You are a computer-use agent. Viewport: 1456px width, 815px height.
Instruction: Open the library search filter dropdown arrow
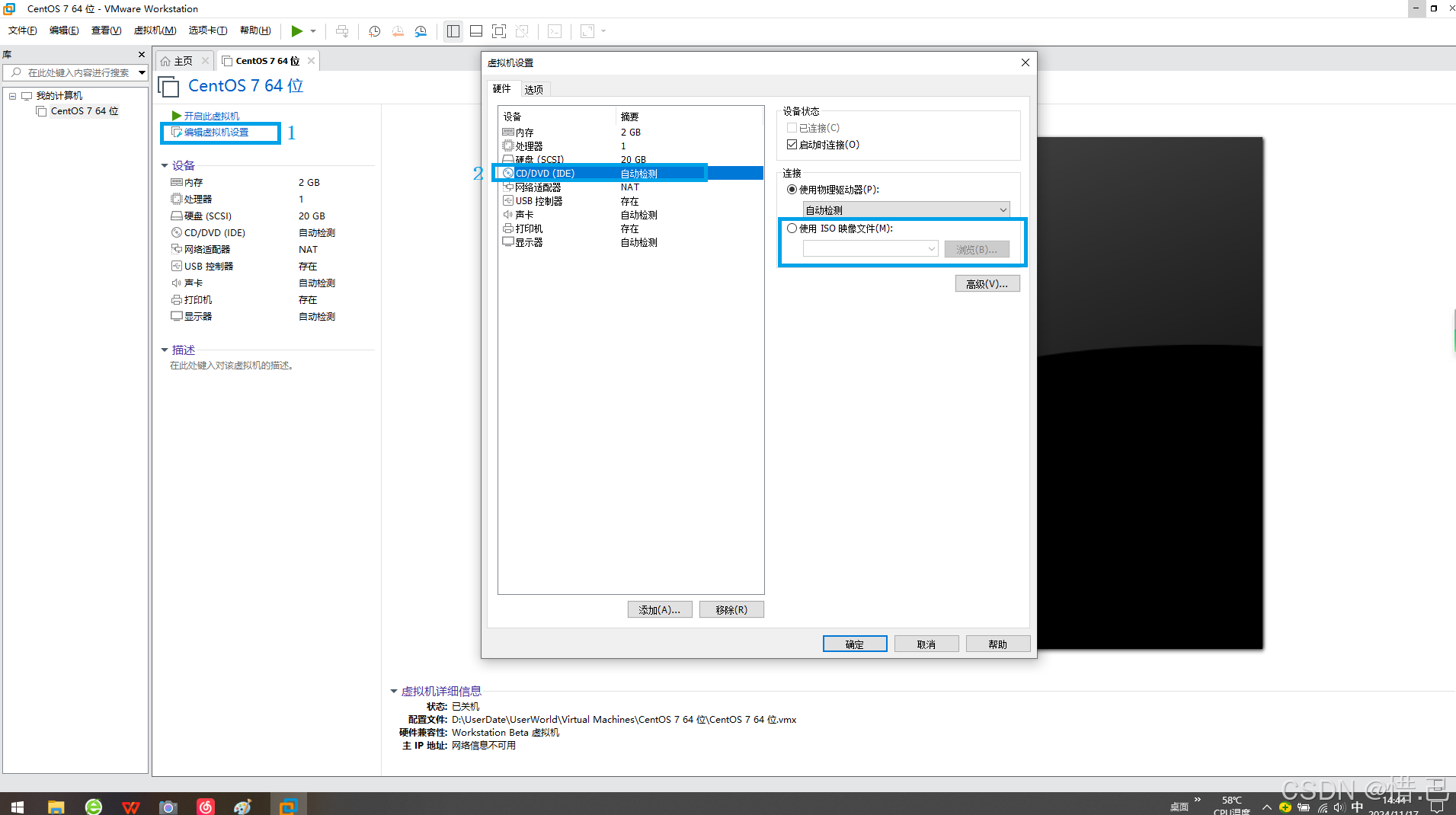point(142,73)
